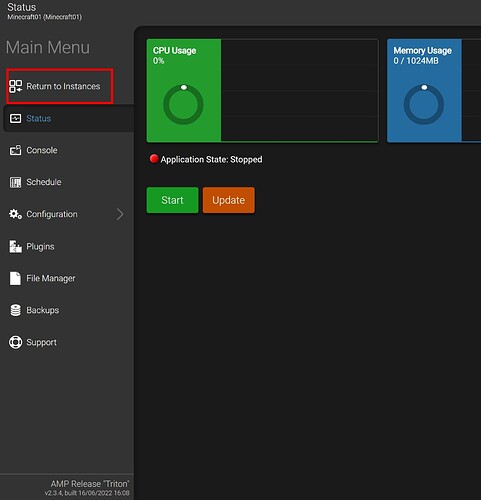Click the Schedule calendar icon
Screen dimensions: 481x500
coord(15,182)
